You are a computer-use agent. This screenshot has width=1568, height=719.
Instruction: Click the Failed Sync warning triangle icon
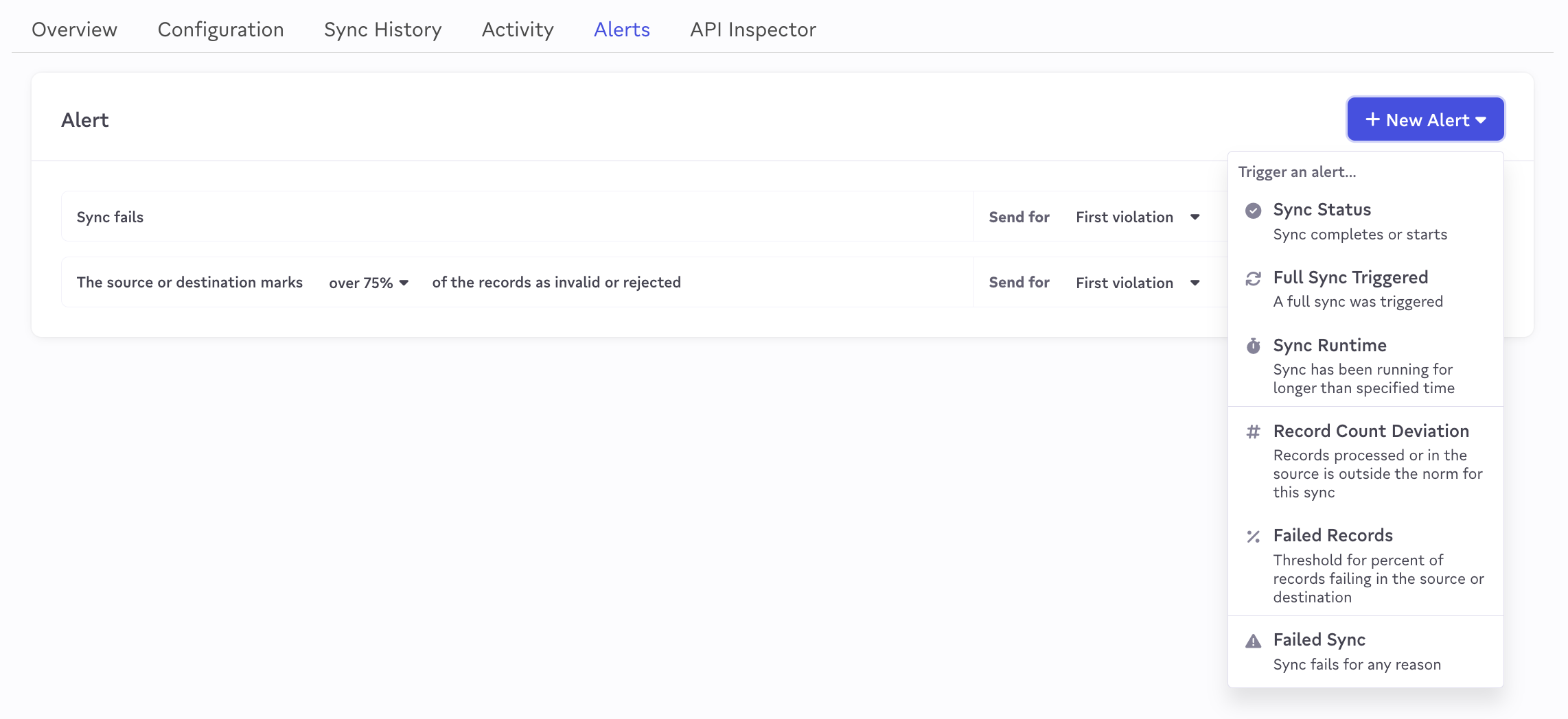coord(1253,641)
